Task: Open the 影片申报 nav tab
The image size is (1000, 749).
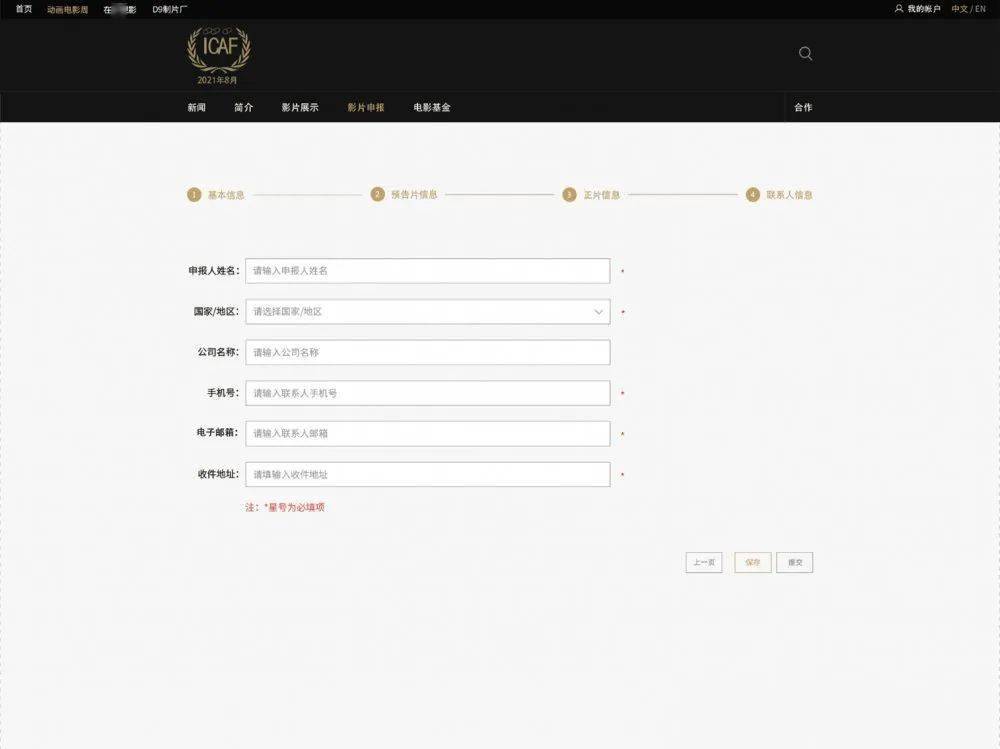Action: 365,107
